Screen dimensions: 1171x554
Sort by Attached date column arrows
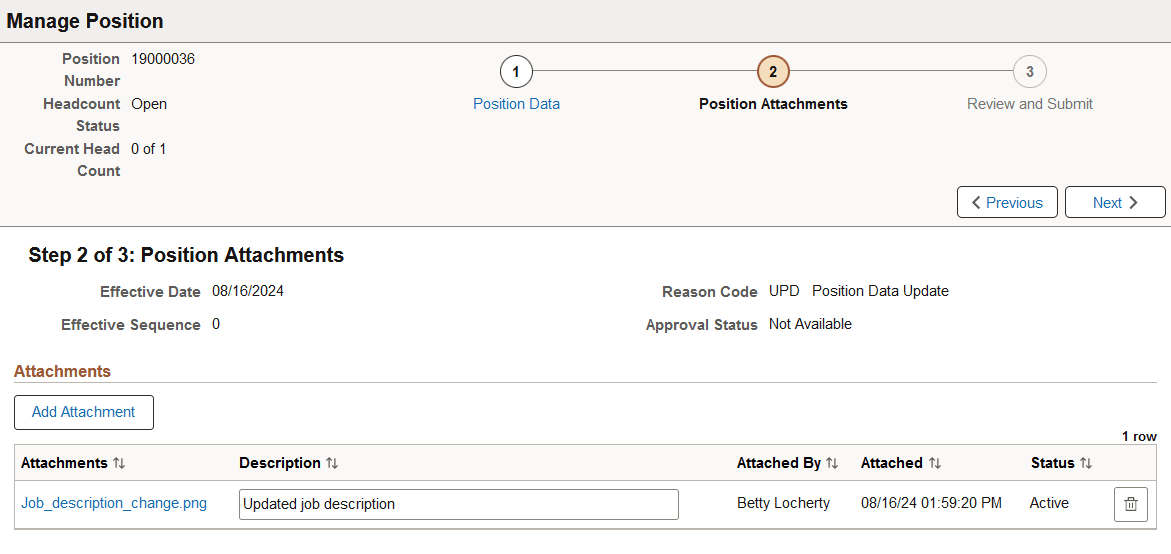(x=934, y=463)
